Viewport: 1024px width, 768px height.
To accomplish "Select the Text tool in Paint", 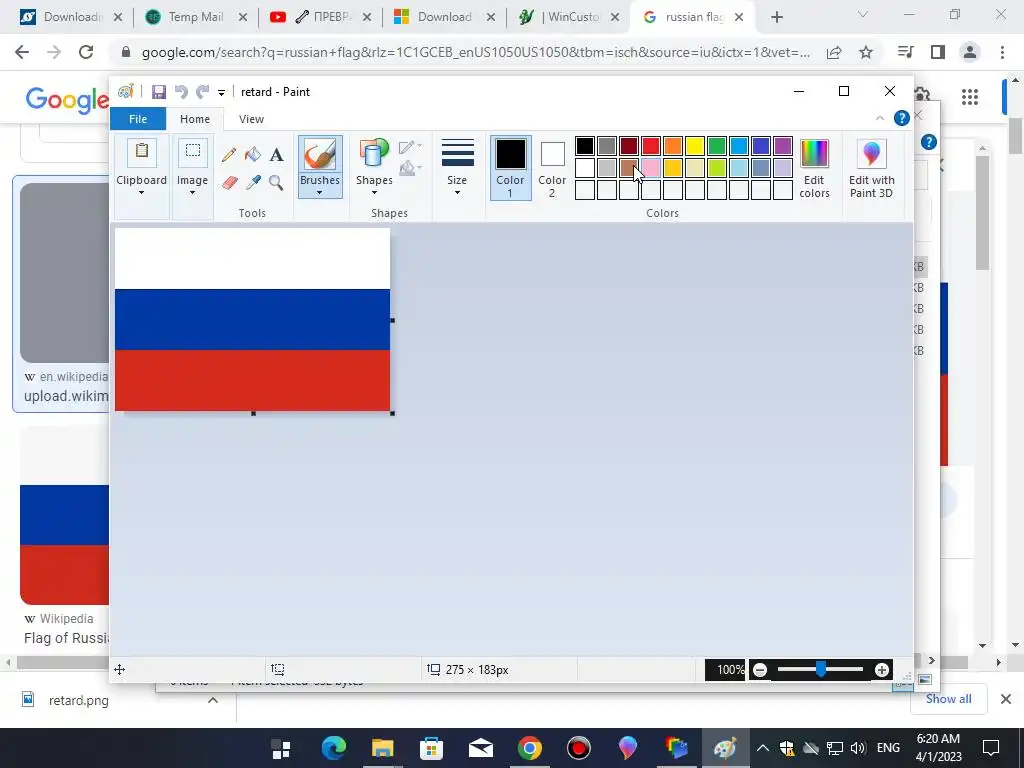I will coord(276,155).
